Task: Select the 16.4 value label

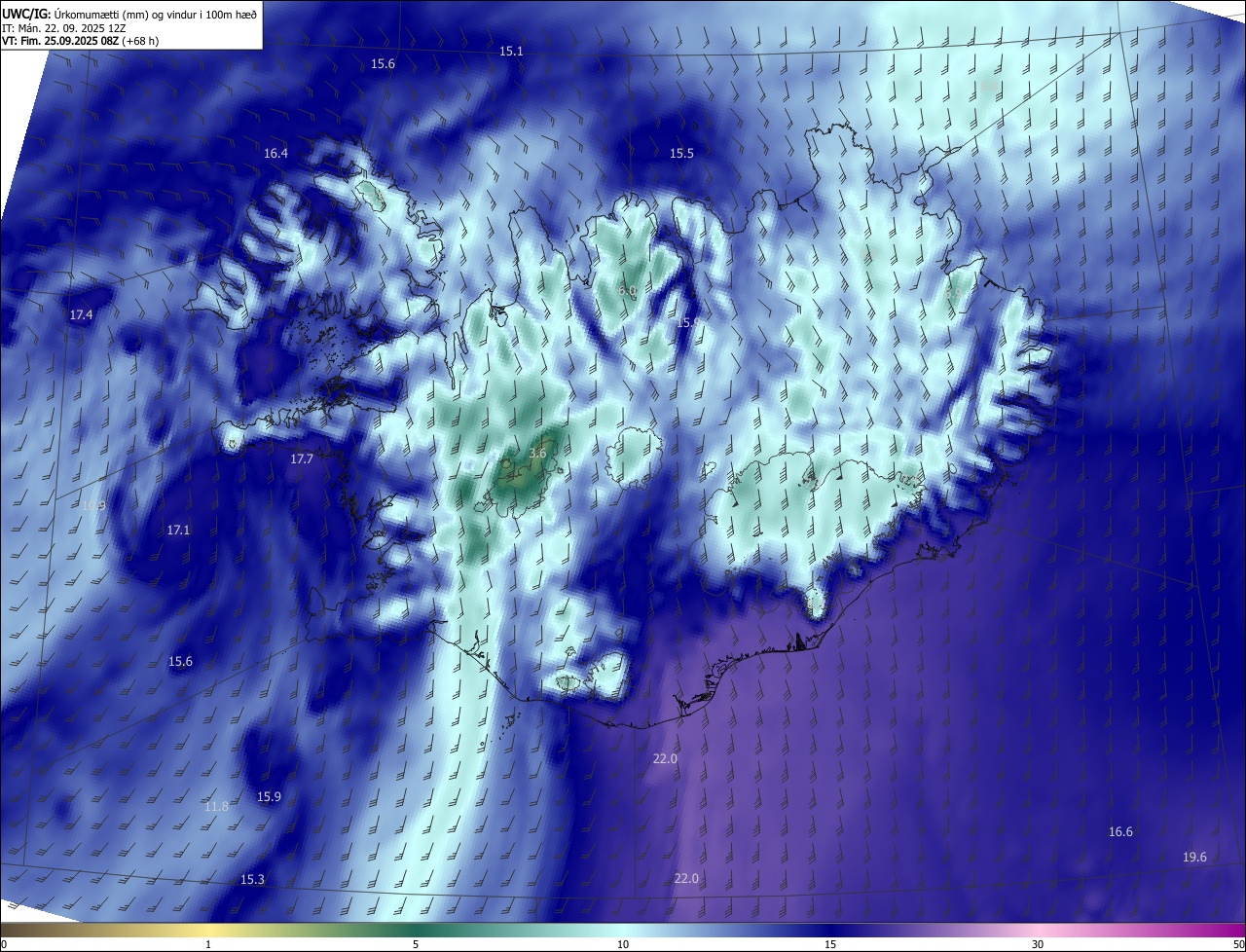Action: (x=275, y=154)
